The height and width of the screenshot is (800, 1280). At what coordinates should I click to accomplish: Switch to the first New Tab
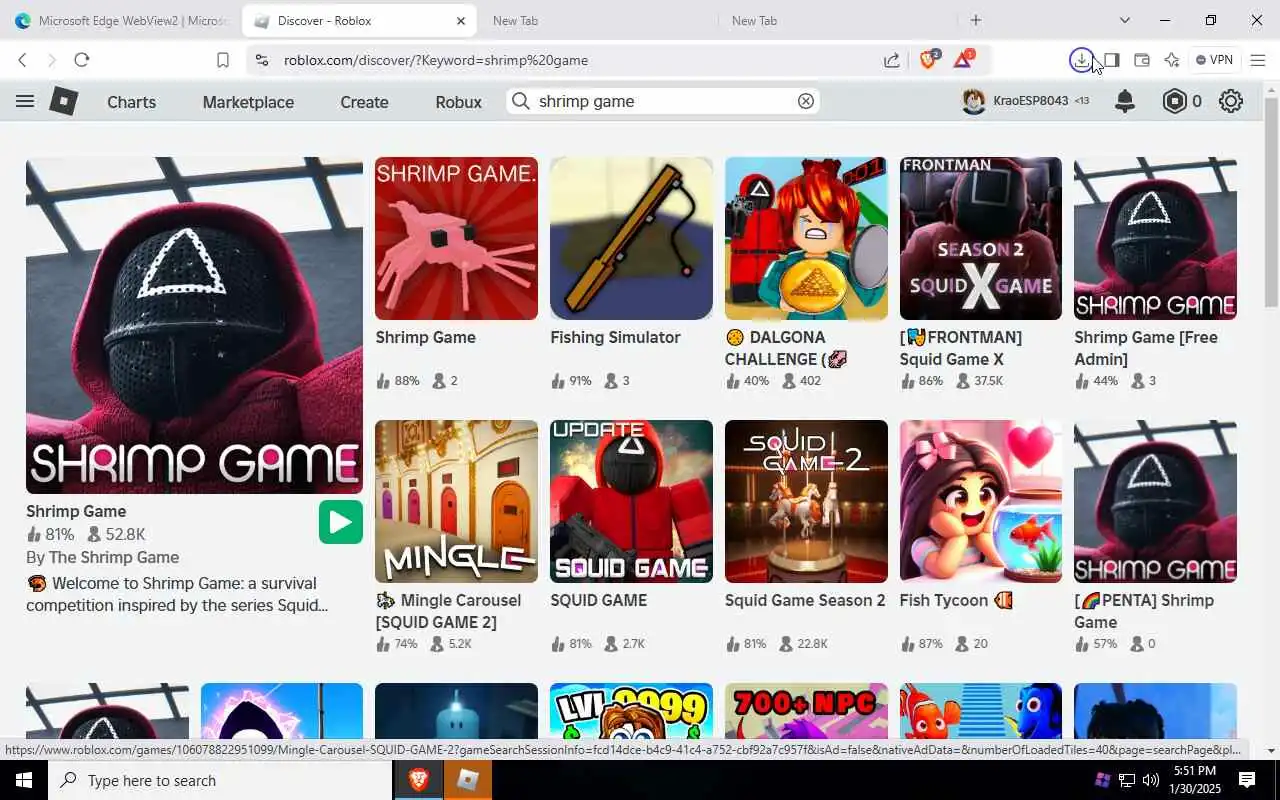pos(597,20)
